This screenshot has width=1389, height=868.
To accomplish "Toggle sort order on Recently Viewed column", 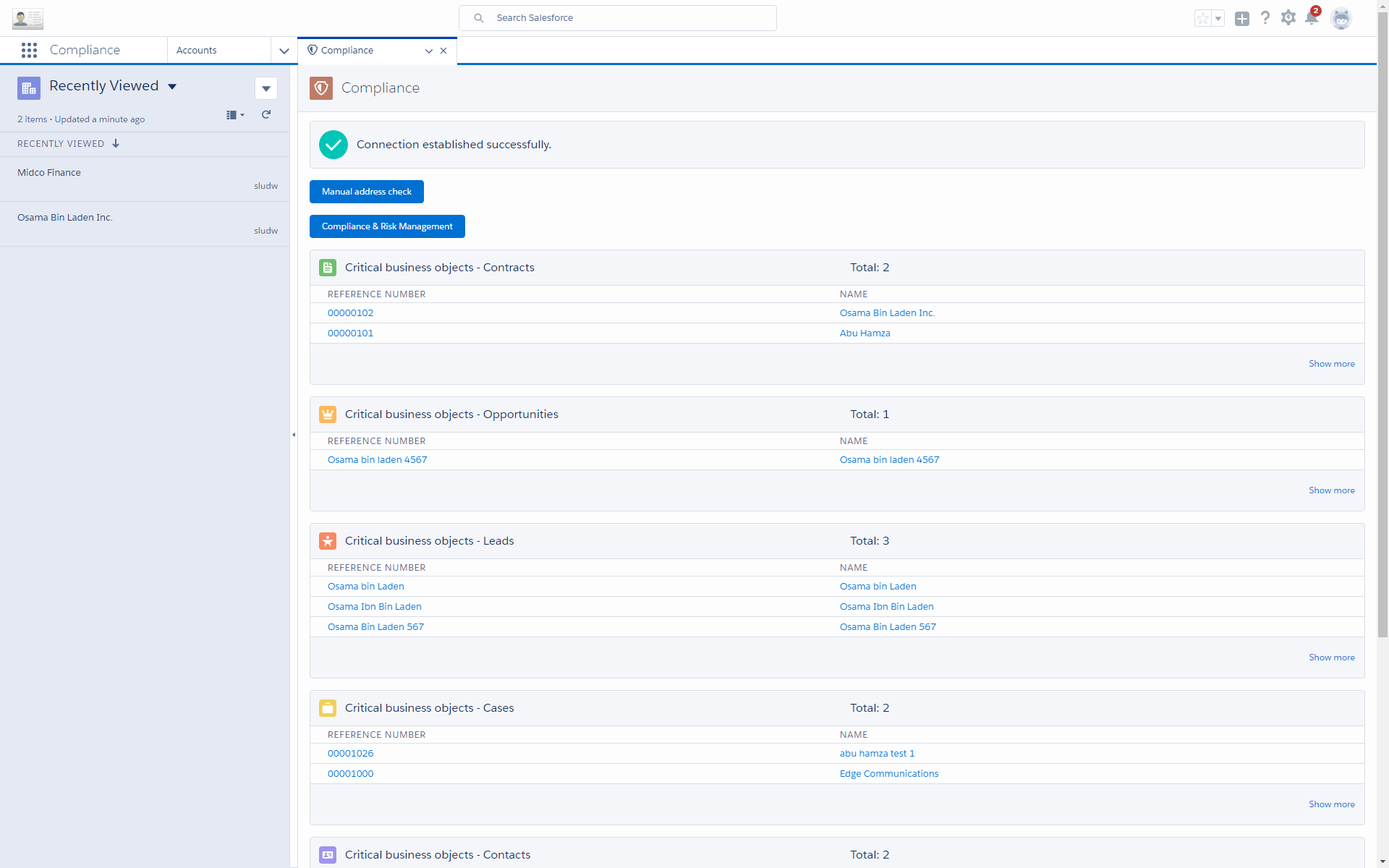I will (116, 143).
